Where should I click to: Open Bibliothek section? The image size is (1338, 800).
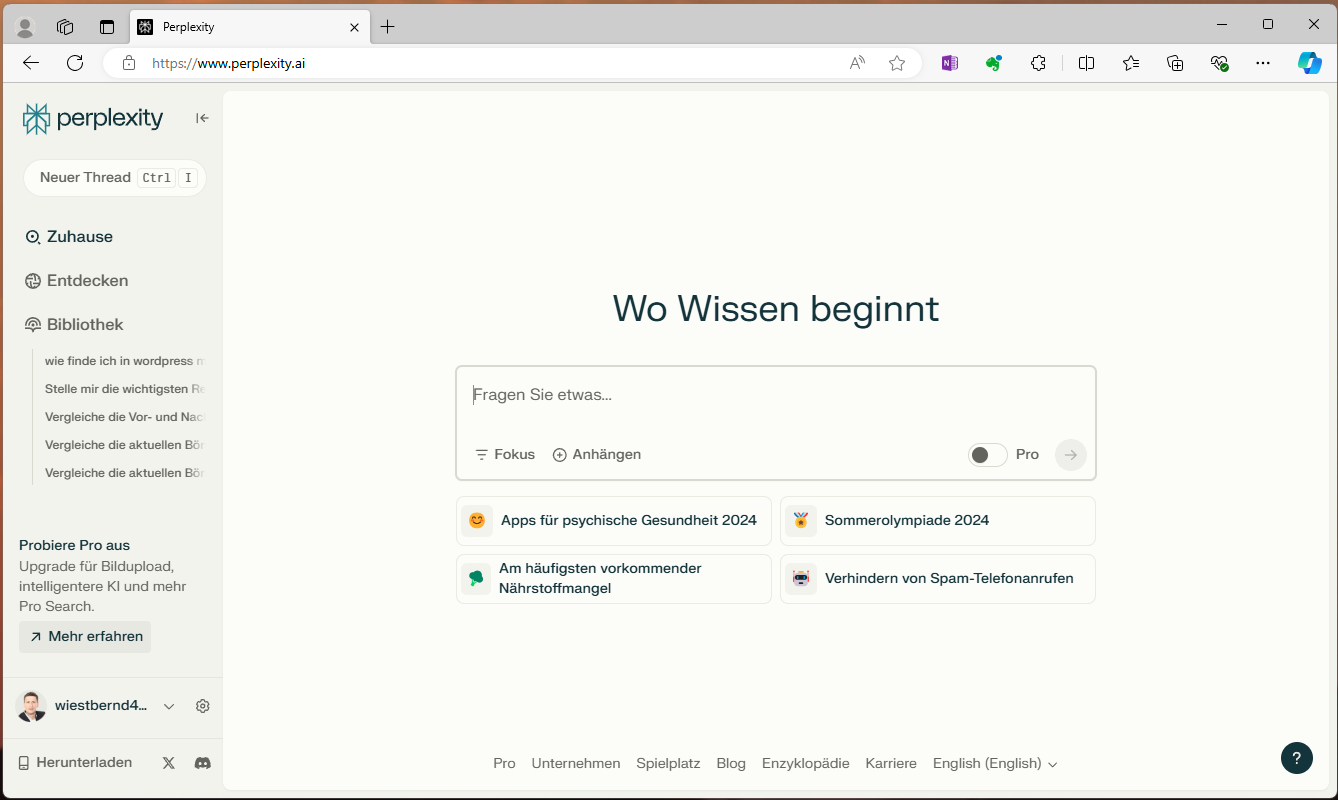[x=75, y=325]
